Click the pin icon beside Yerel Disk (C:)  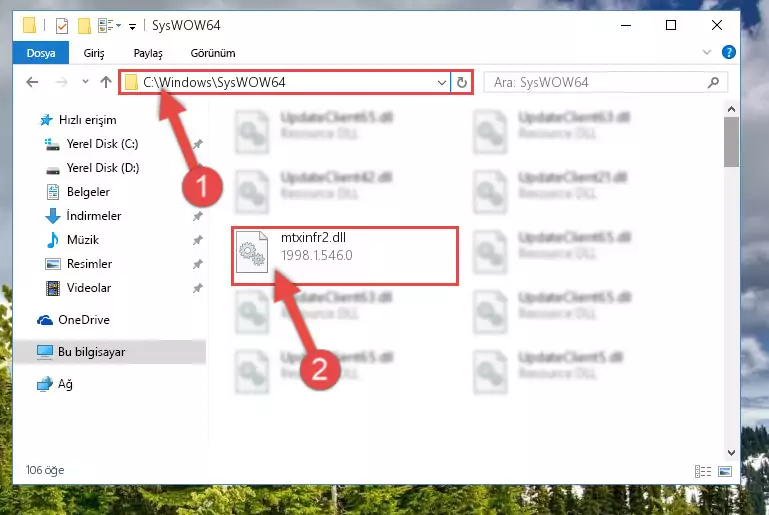click(198, 144)
